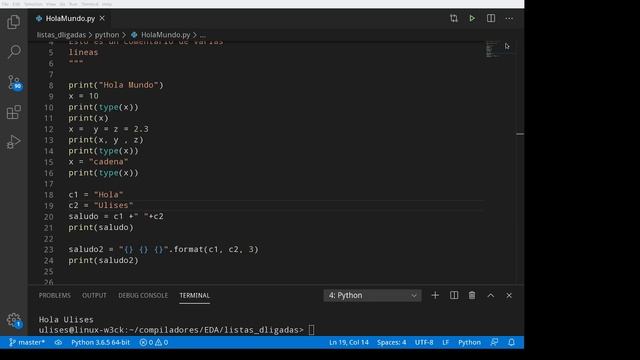Open the Search view in activity bar
The width and height of the screenshot is (640, 360).
[x=13, y=51]
